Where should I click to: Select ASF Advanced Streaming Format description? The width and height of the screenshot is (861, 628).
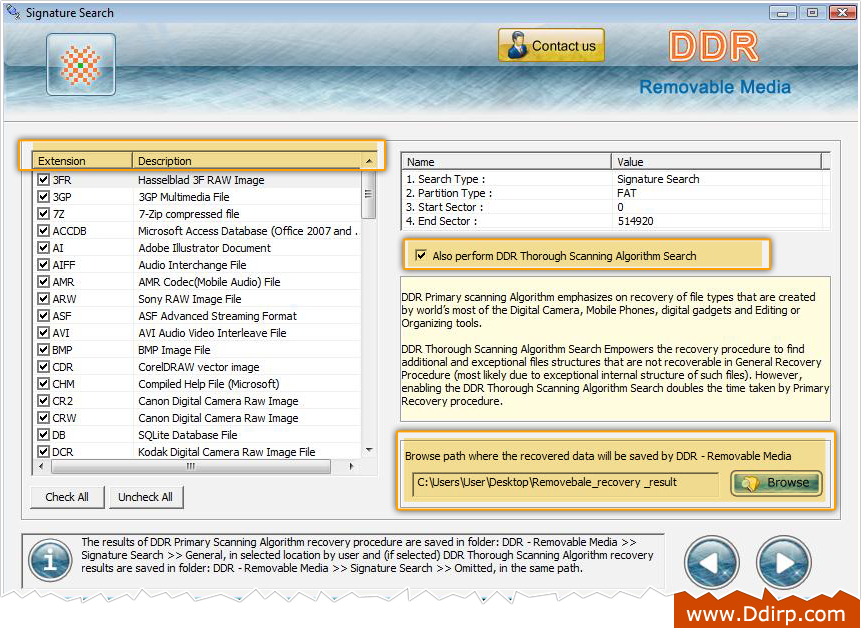pos(217,316)
